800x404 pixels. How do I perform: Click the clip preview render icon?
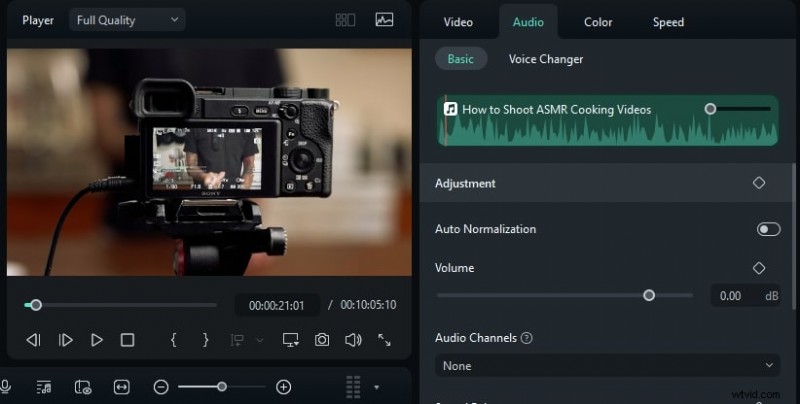(83, 387)
